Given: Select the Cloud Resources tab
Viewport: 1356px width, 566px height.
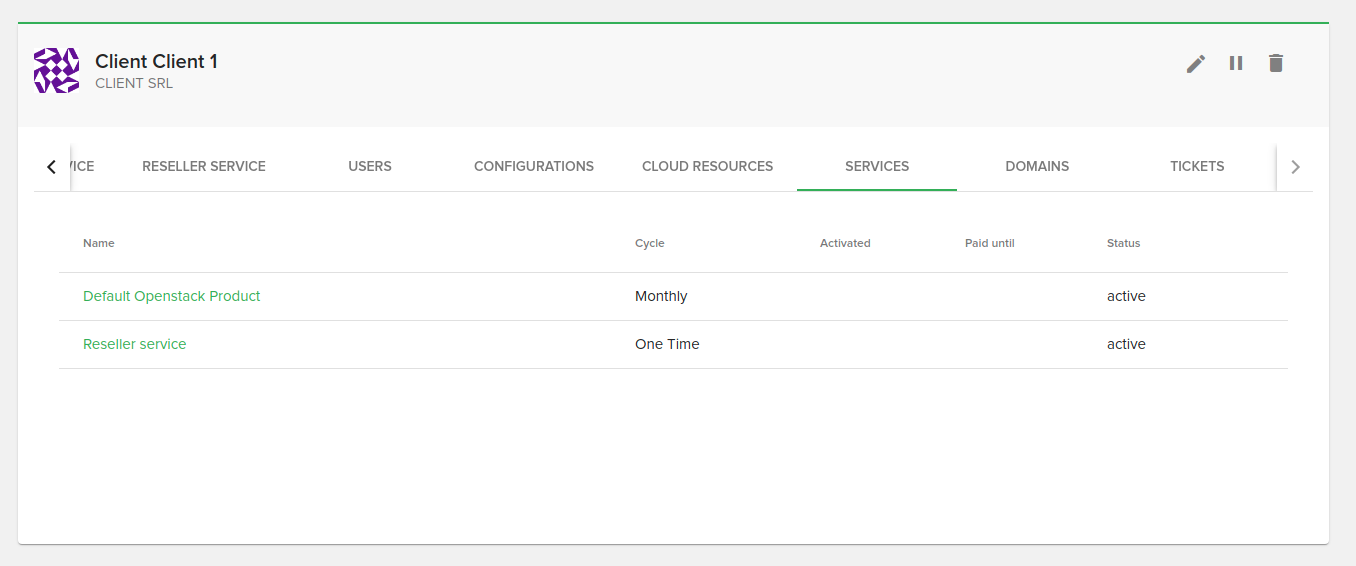Looking at the screenshot, I should click(707, 166).
